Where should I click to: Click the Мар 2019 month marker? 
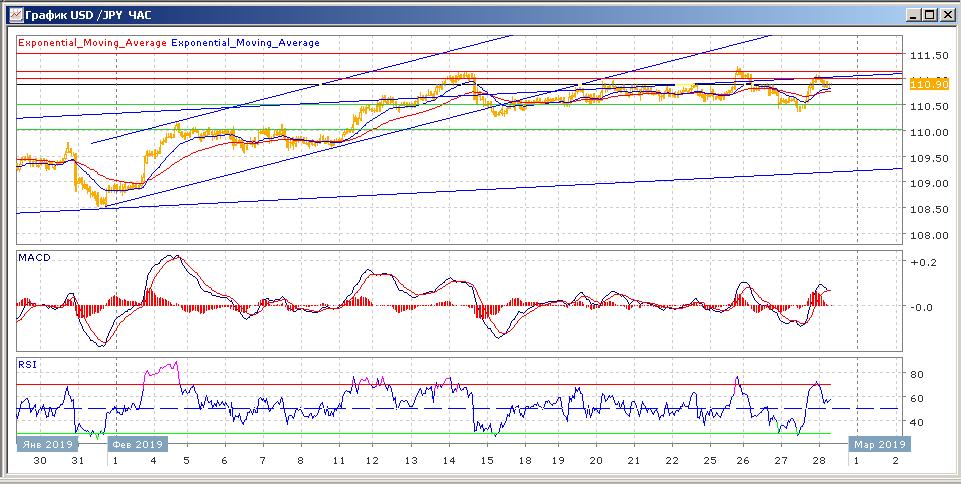click(879, 444)
